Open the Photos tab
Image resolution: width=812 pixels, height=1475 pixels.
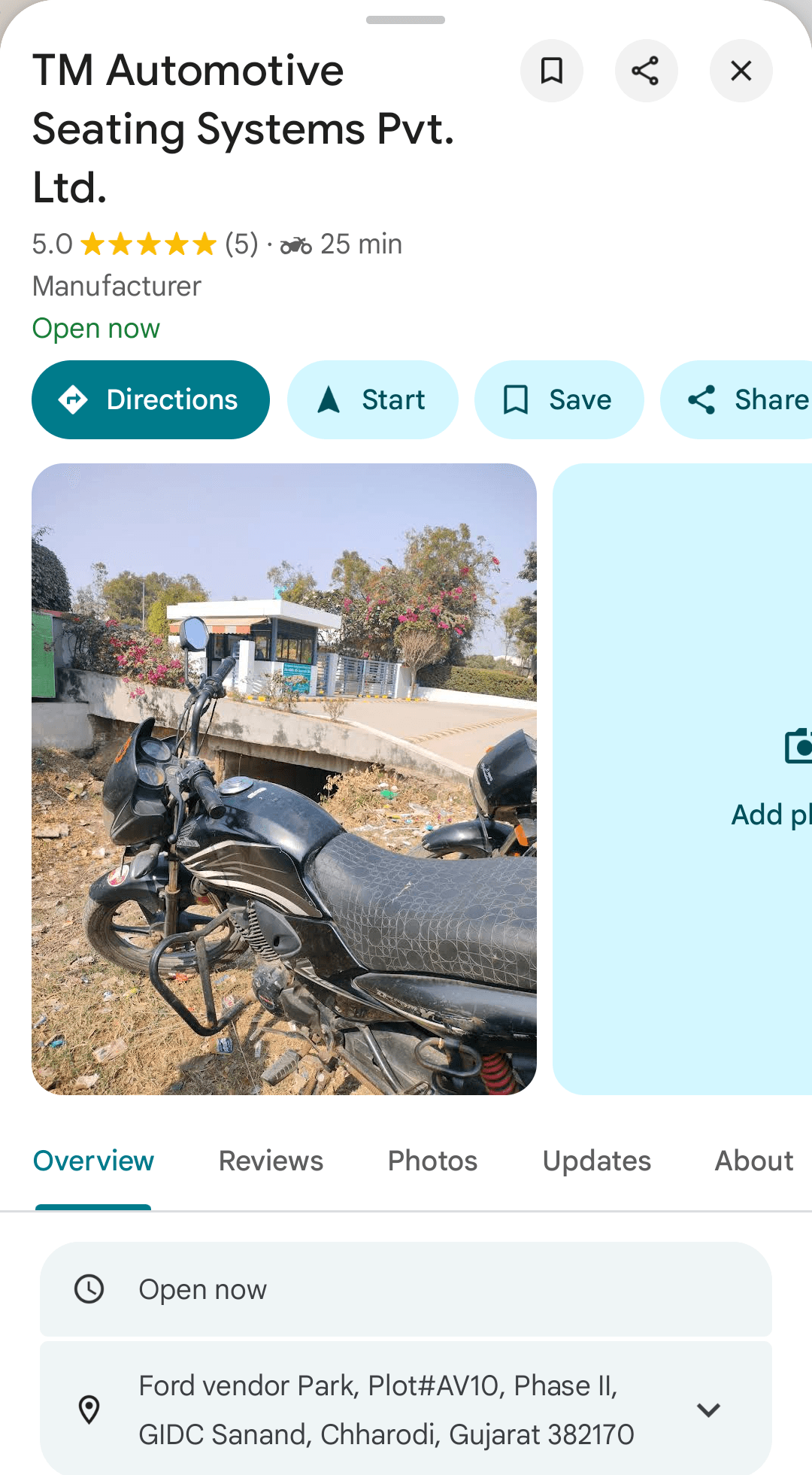(432, 1161)
